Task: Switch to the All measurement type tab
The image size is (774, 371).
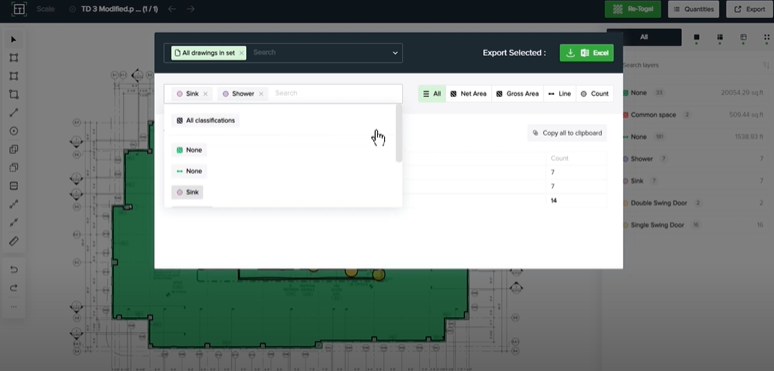Action: [432, 94]
